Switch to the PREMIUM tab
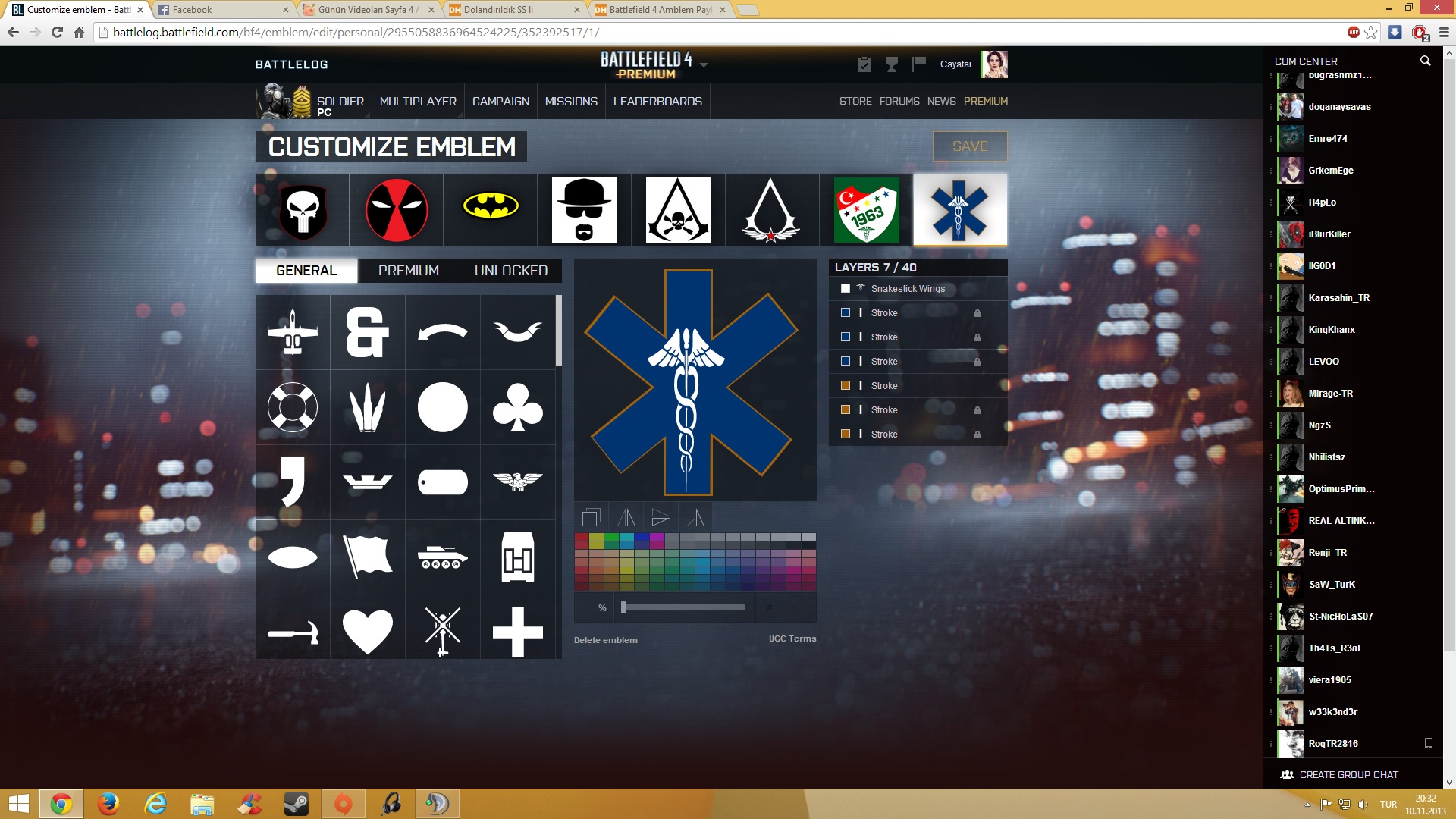This screenshot has width=1456, height=819. (x=408, y=270)
